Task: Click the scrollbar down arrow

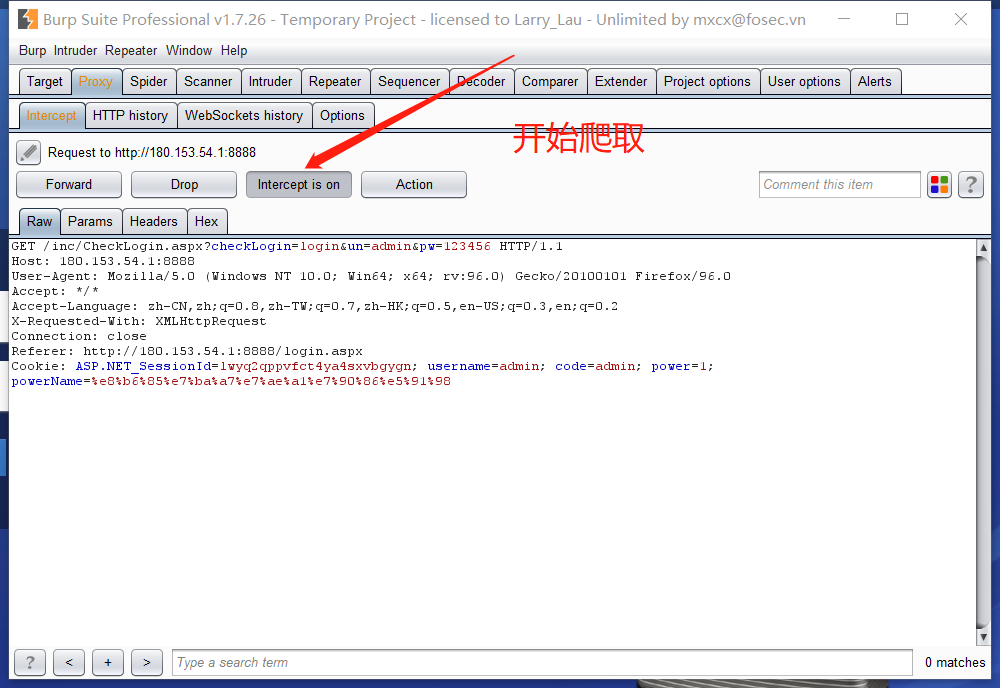Action: tap(983, 636)
